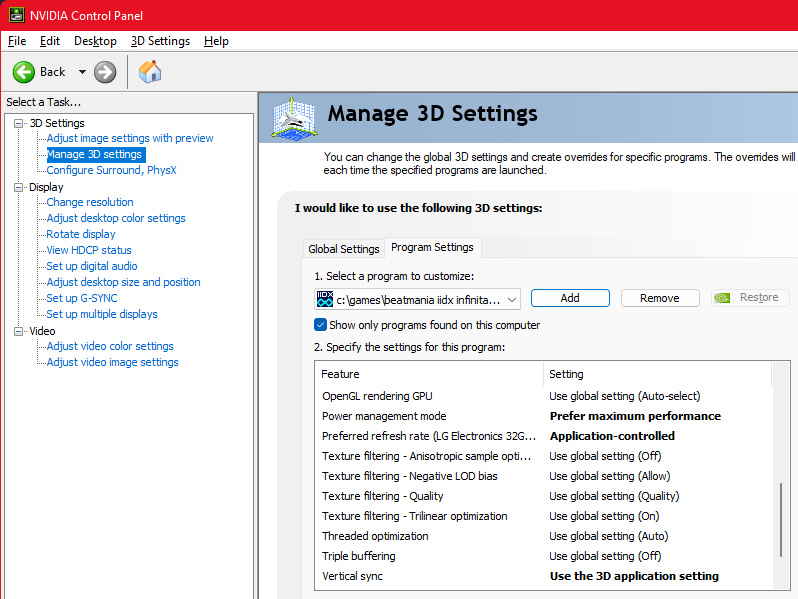Viewport: 798px width, 599px height.
Task: Click Triple buffering Use global setting (Off)
Action: click(x=605, y=556)
